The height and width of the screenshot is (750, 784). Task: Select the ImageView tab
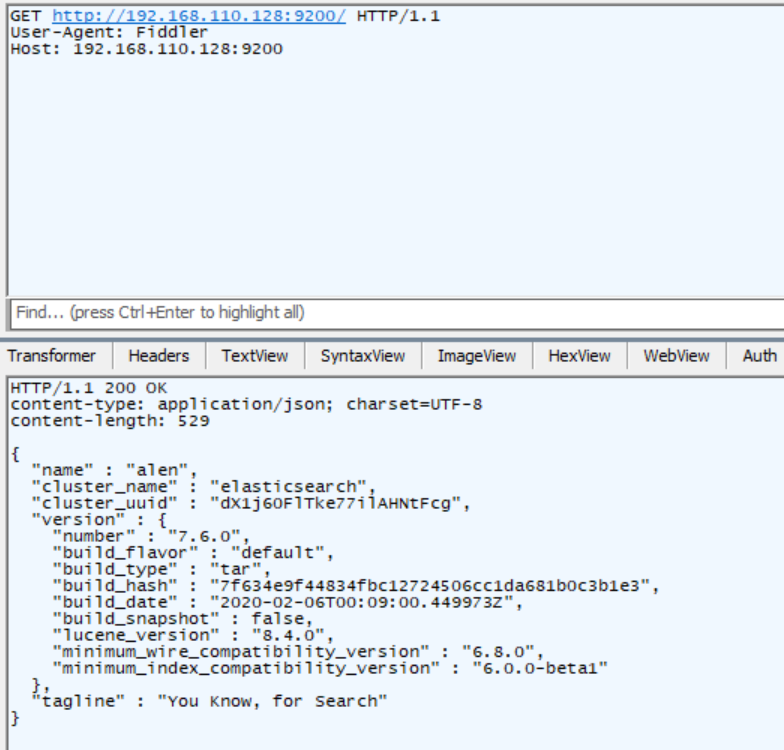pyautogui.click(x=477, y=356)
